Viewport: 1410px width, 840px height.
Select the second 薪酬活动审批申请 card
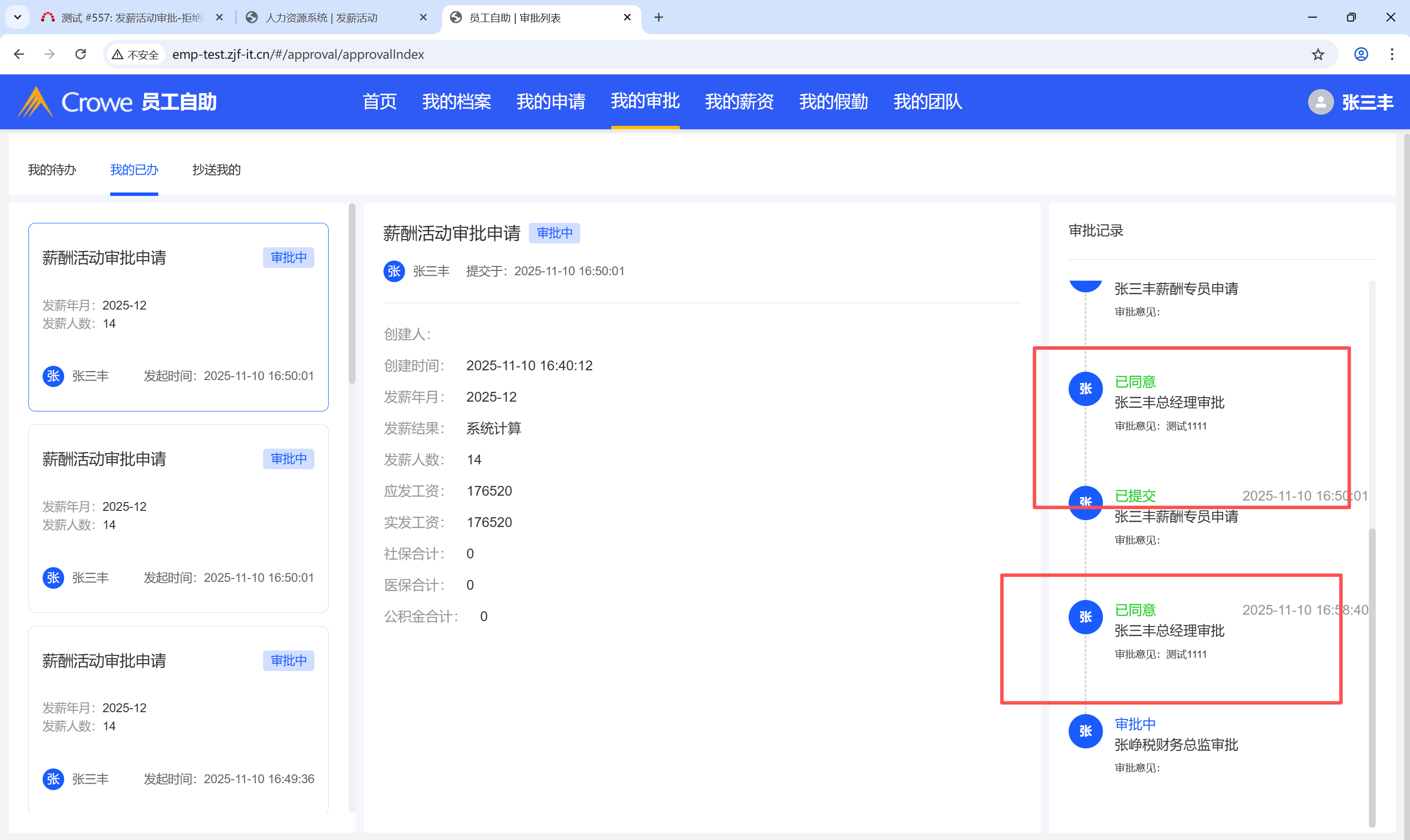tap(178, 518)
